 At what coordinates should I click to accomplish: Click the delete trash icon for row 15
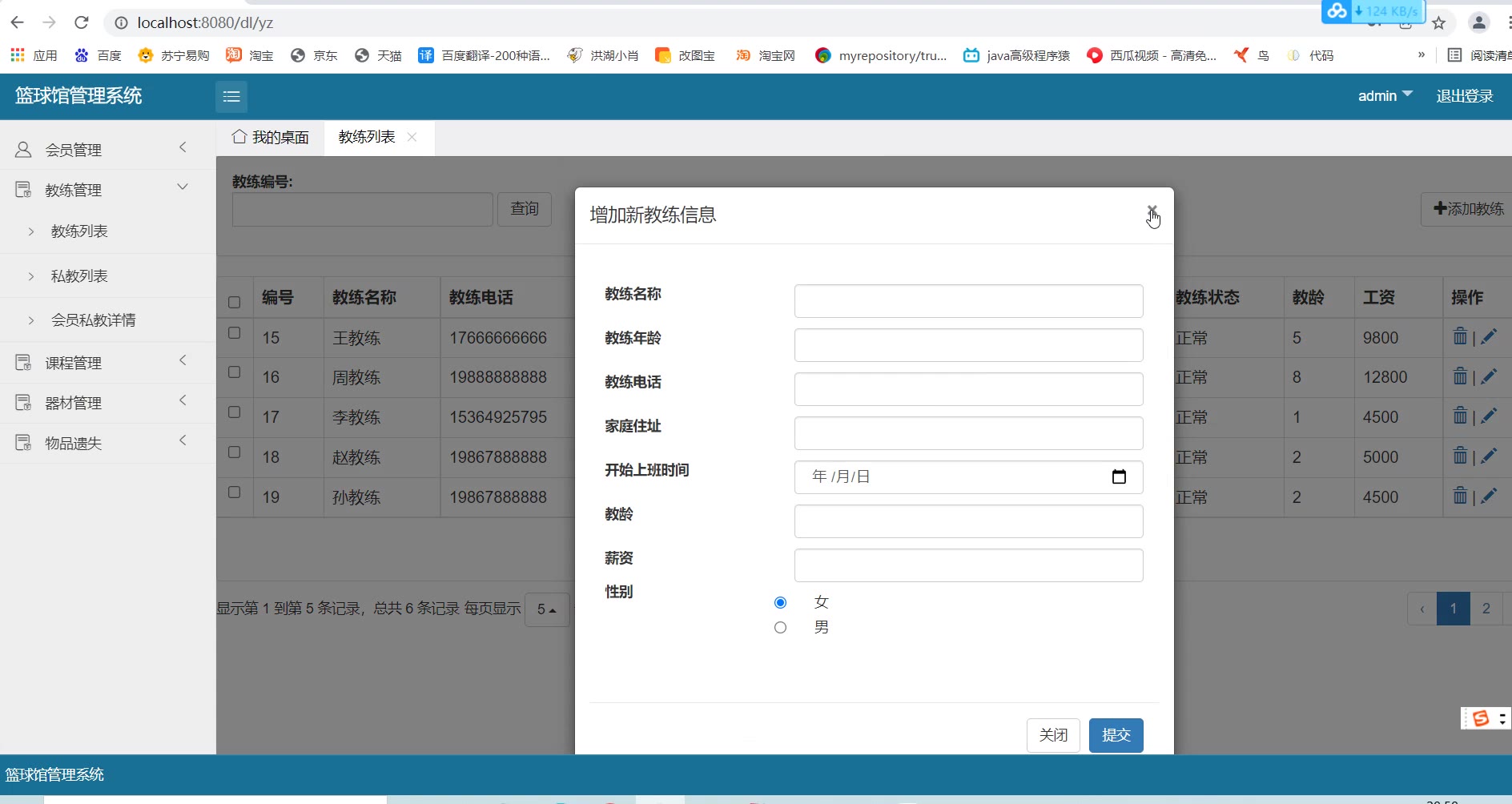coord(1460,336)
